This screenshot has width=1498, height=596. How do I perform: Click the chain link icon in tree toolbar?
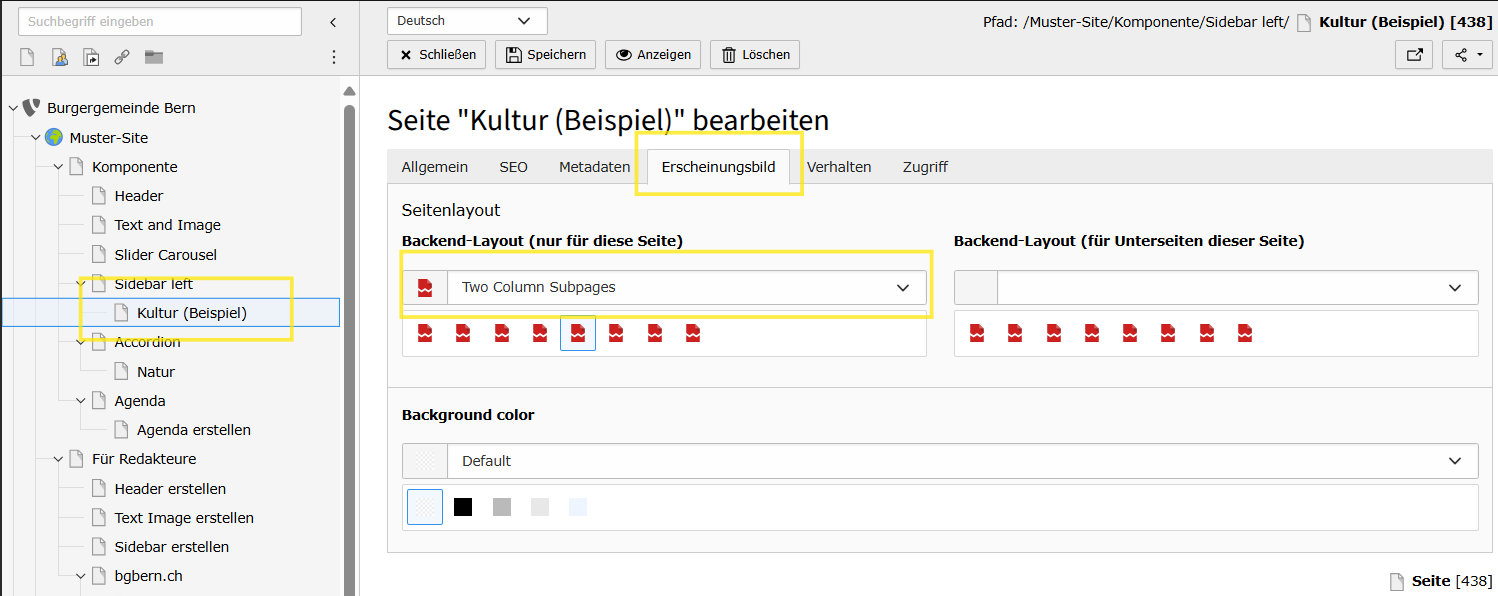pos(122,57)
